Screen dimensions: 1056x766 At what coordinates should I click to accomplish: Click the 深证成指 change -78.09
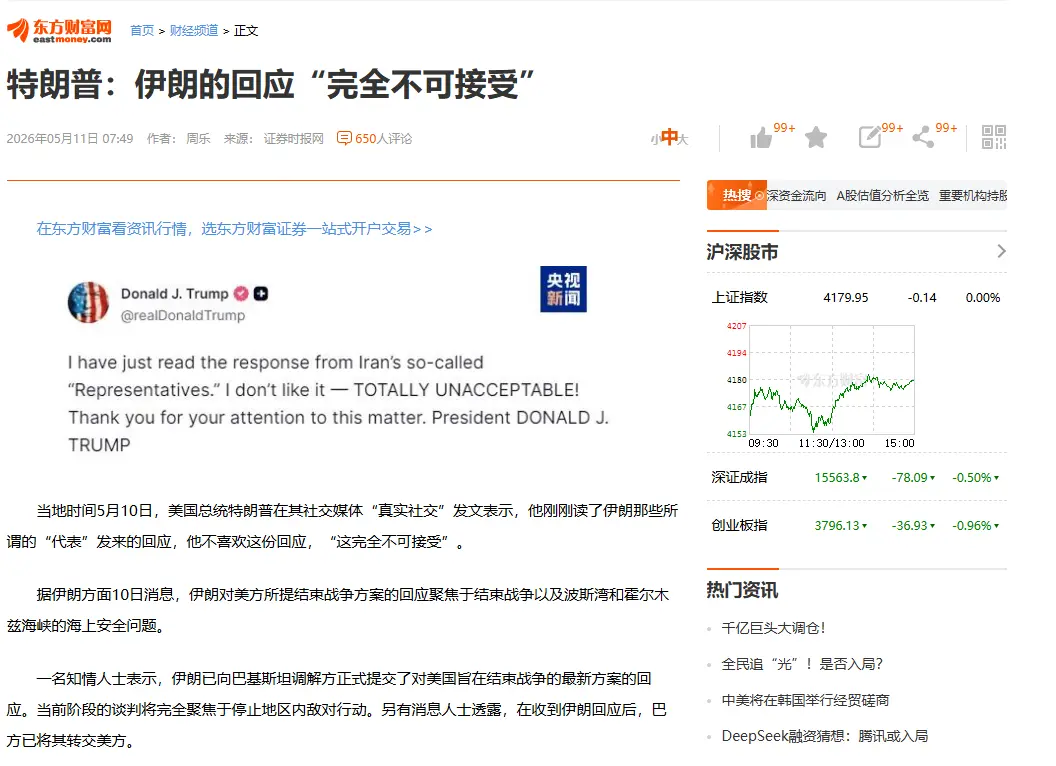(913, 477)
